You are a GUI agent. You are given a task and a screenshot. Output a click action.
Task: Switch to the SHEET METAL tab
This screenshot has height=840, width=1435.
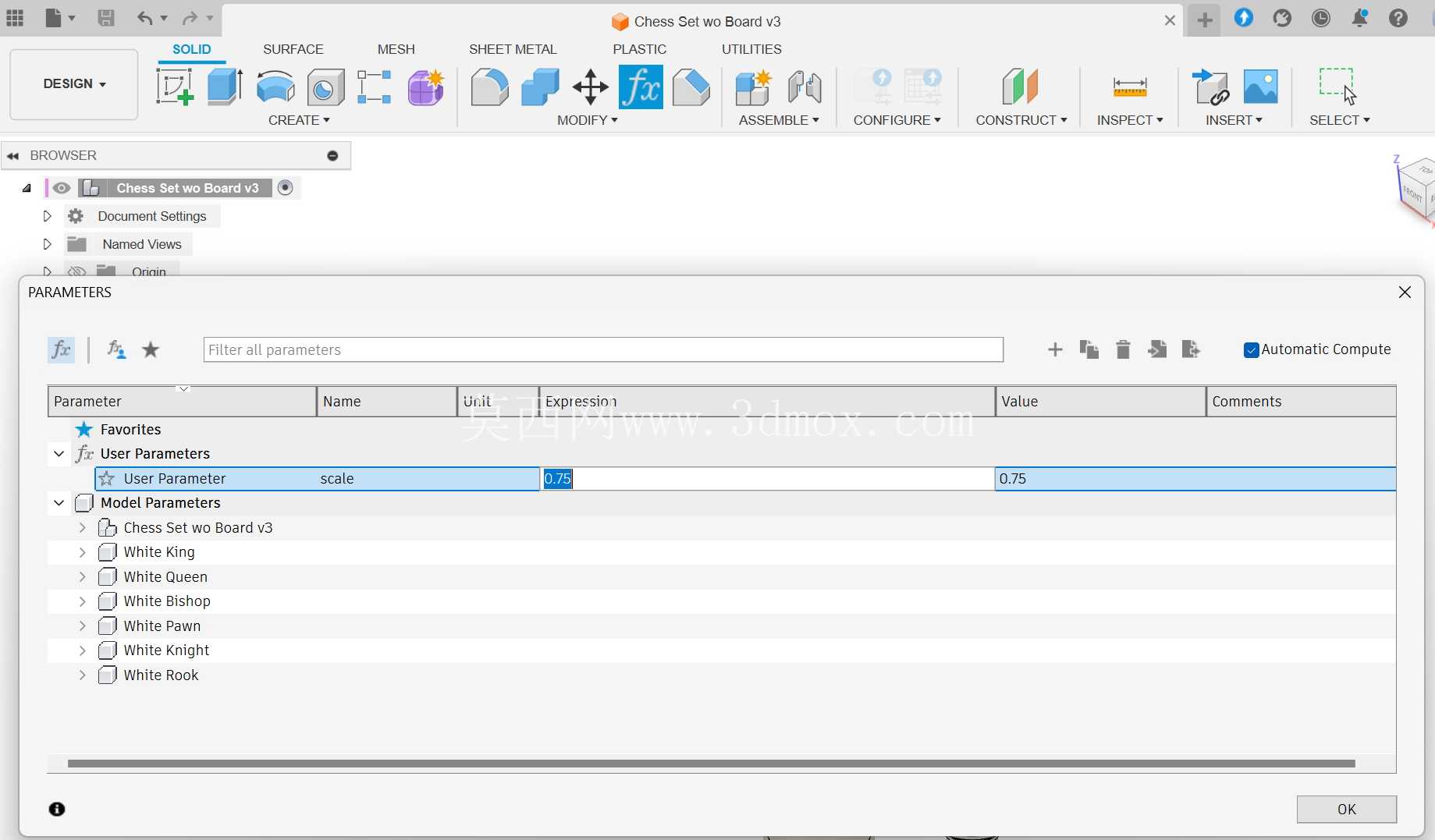coord(513,49)
